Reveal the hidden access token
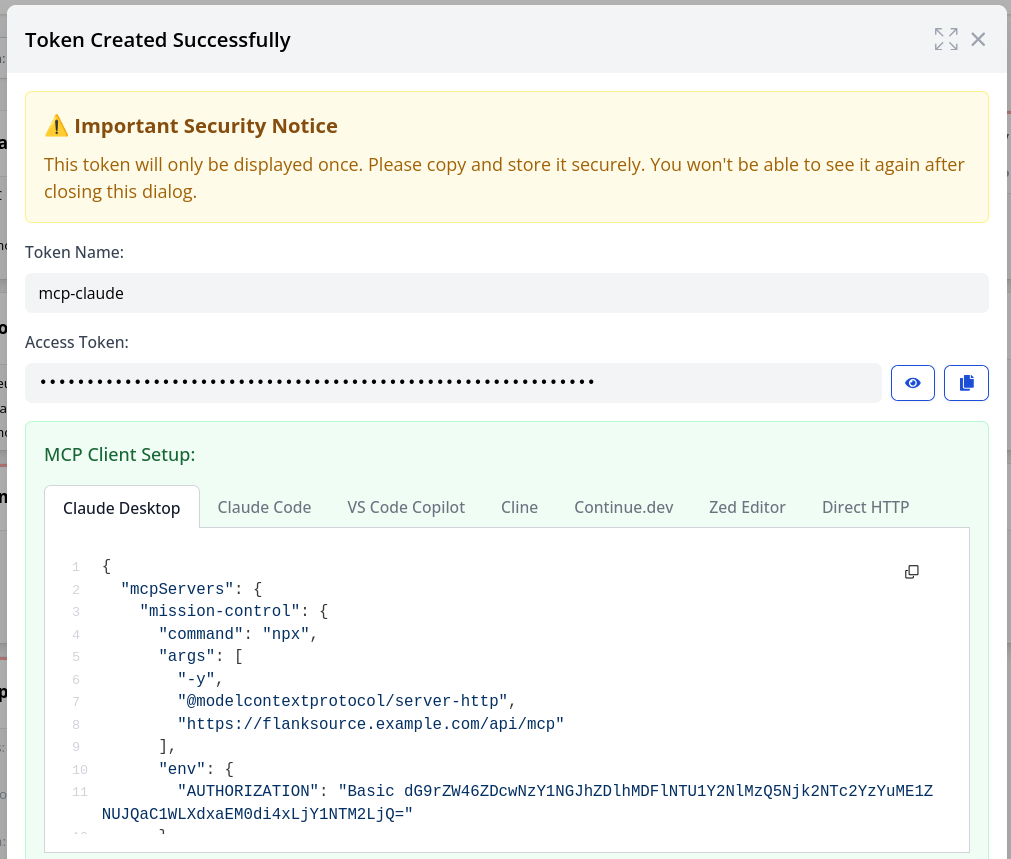Screen dimensions: 1011x859 (x=912, y=383)
